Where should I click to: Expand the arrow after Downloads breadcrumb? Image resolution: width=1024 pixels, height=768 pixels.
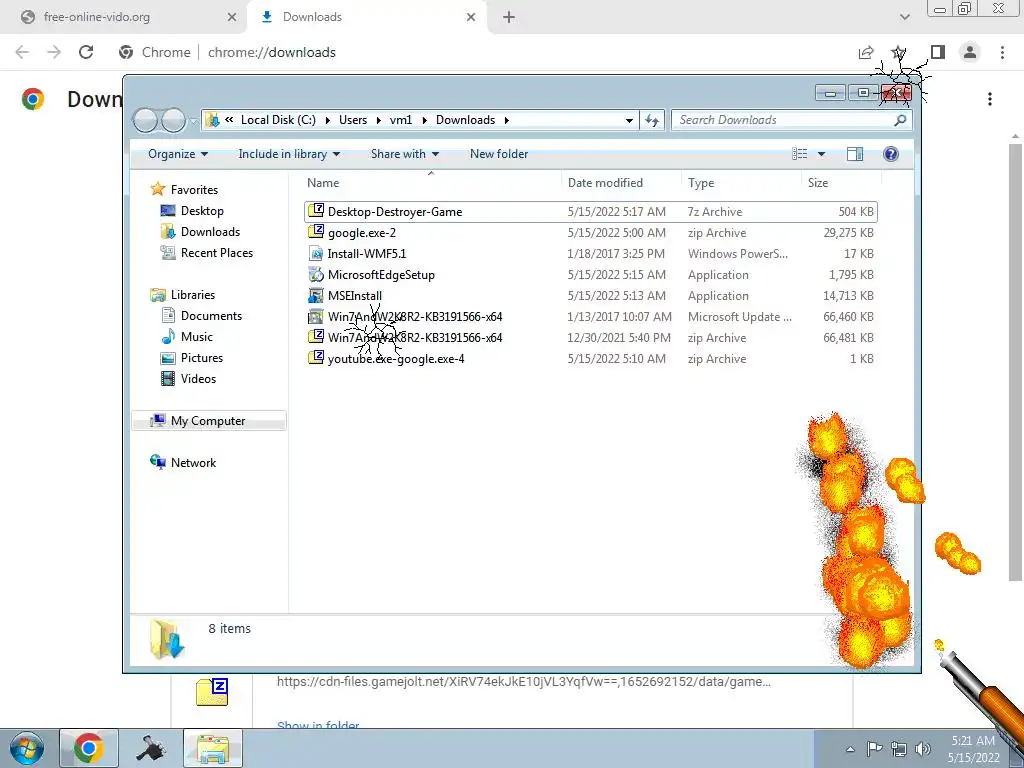pyautogui.click(x=506, y=120)
